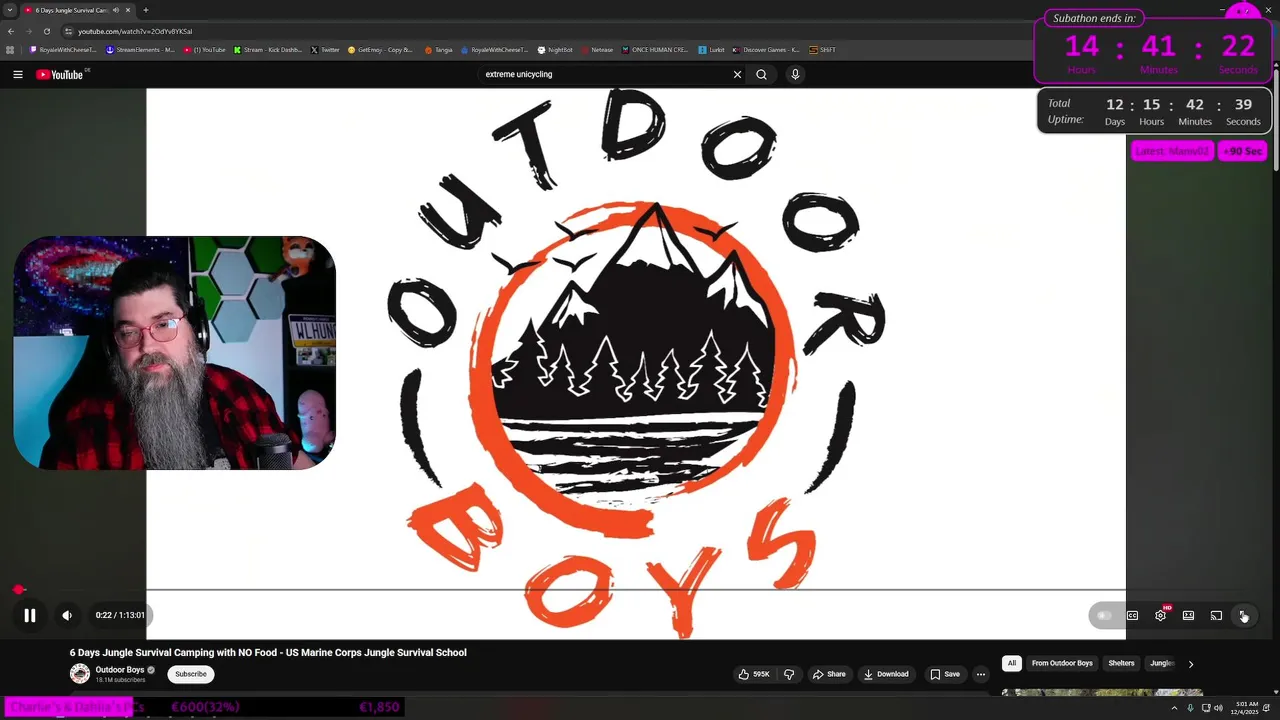
Task: Open the Outdoor Boys channel avatar
Action: (x=80, y=673)
